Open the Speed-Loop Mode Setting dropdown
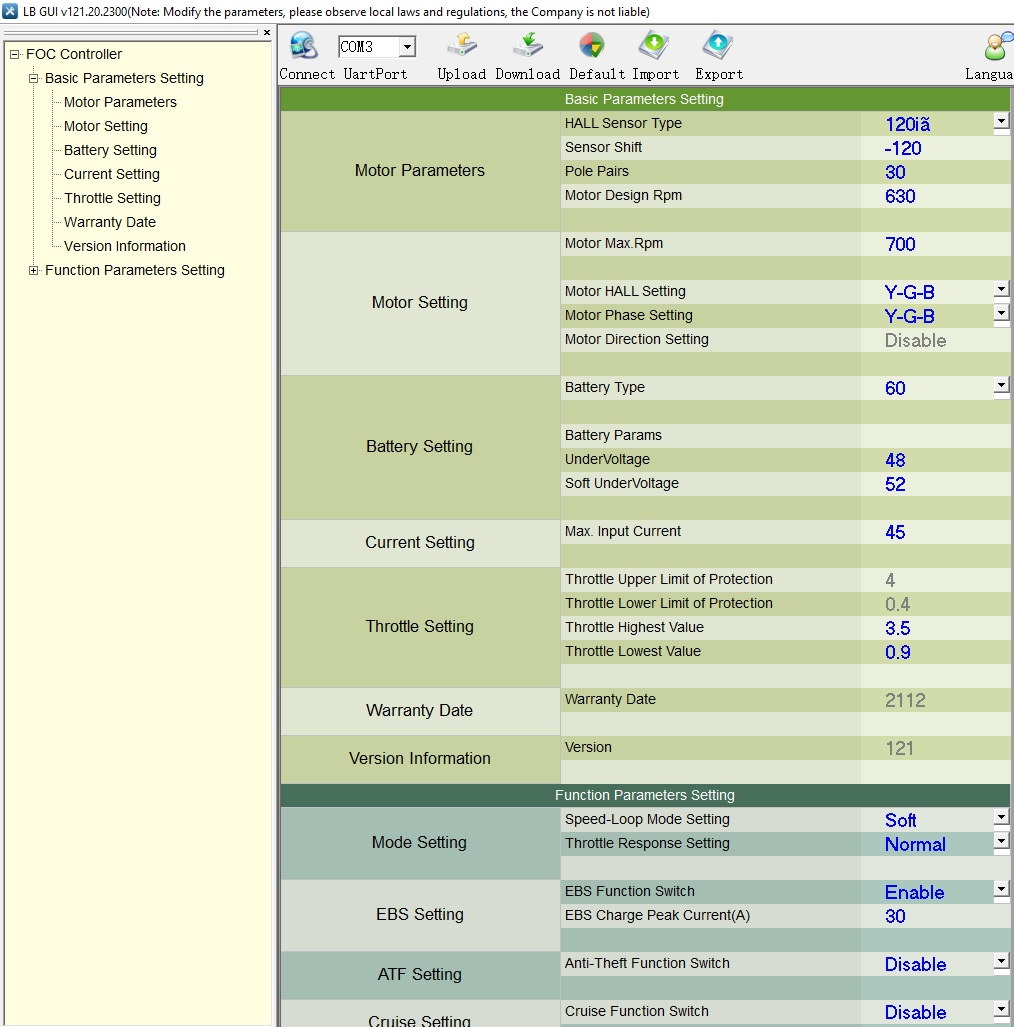The image size is (1014, 1027). [1001, 818]
